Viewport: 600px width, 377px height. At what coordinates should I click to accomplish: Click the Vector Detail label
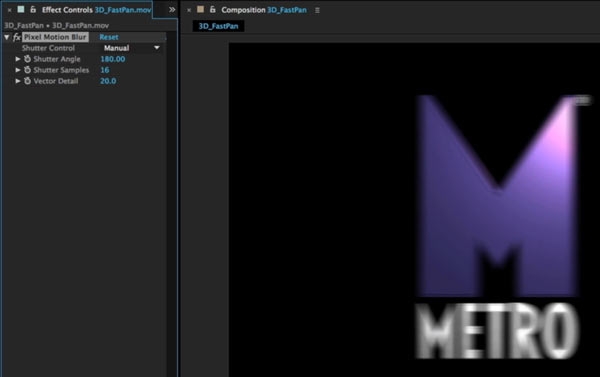point(55,81)
